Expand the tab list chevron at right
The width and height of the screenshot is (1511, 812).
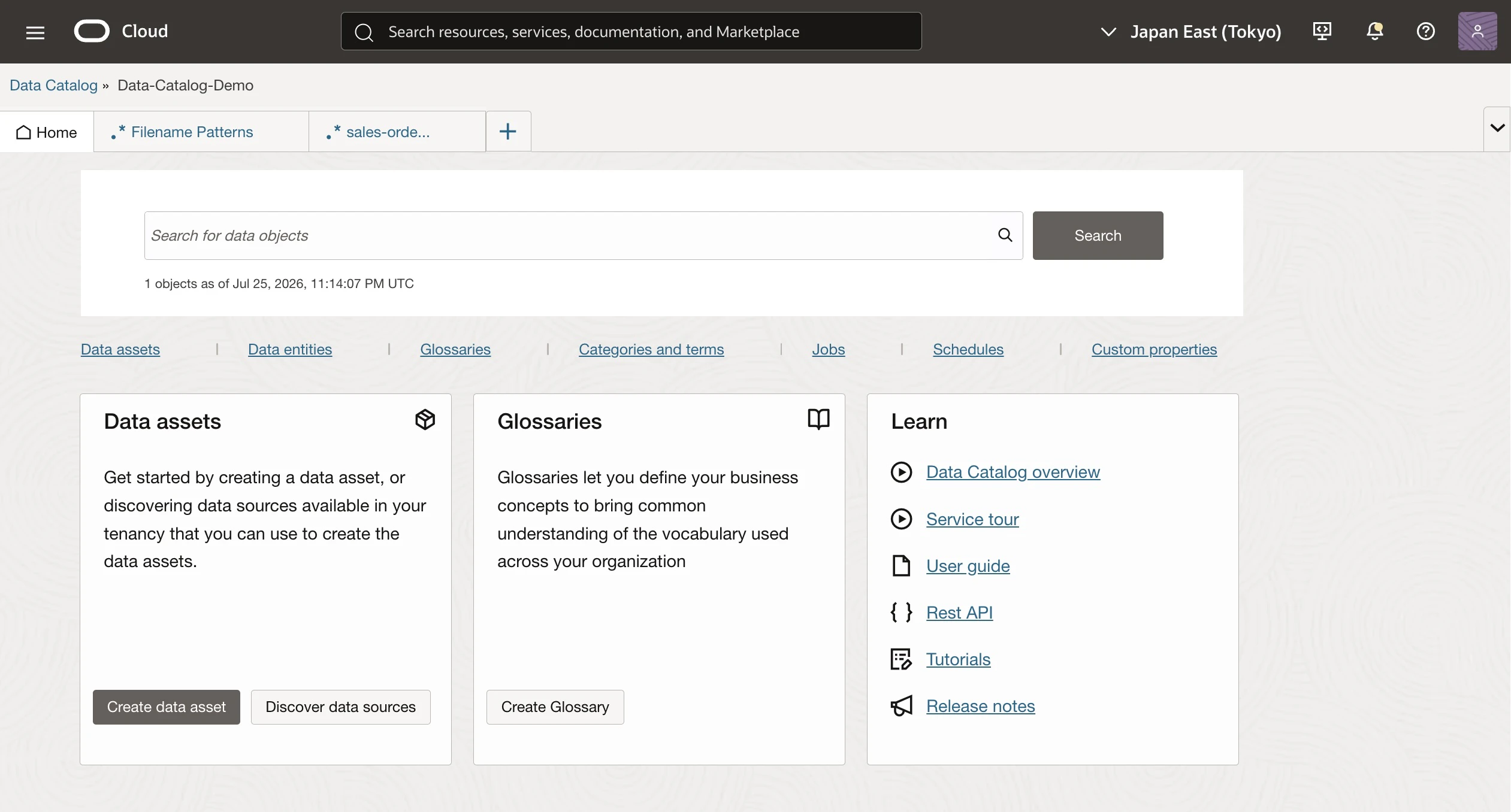(x=1497, y=128)
